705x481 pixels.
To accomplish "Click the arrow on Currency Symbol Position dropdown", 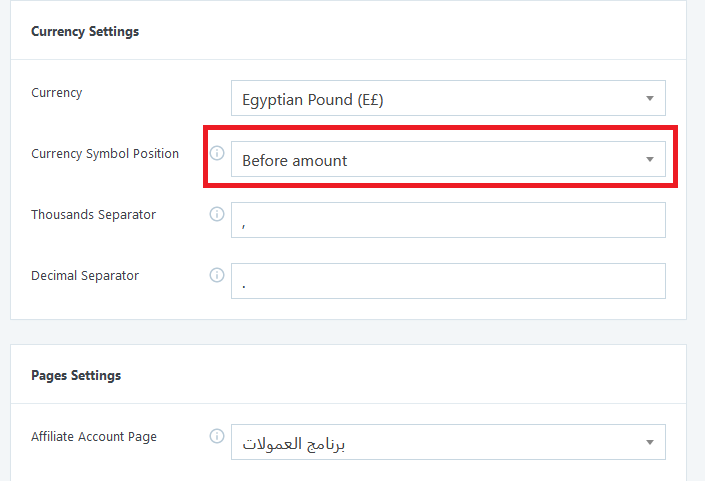I will coord(650,160).
